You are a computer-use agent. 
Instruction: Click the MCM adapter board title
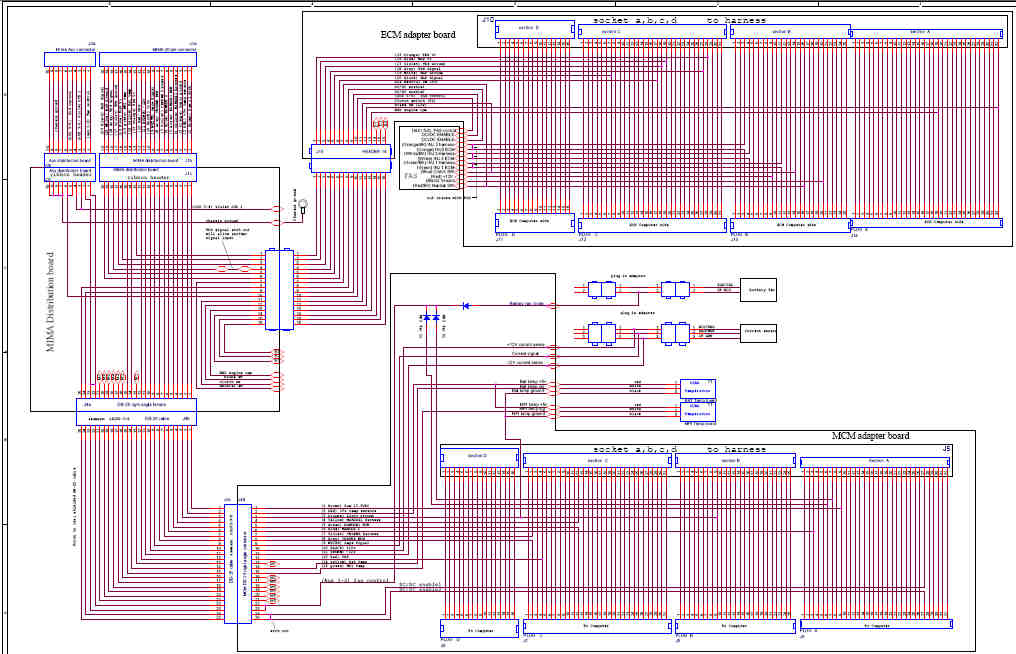[870, 436]
